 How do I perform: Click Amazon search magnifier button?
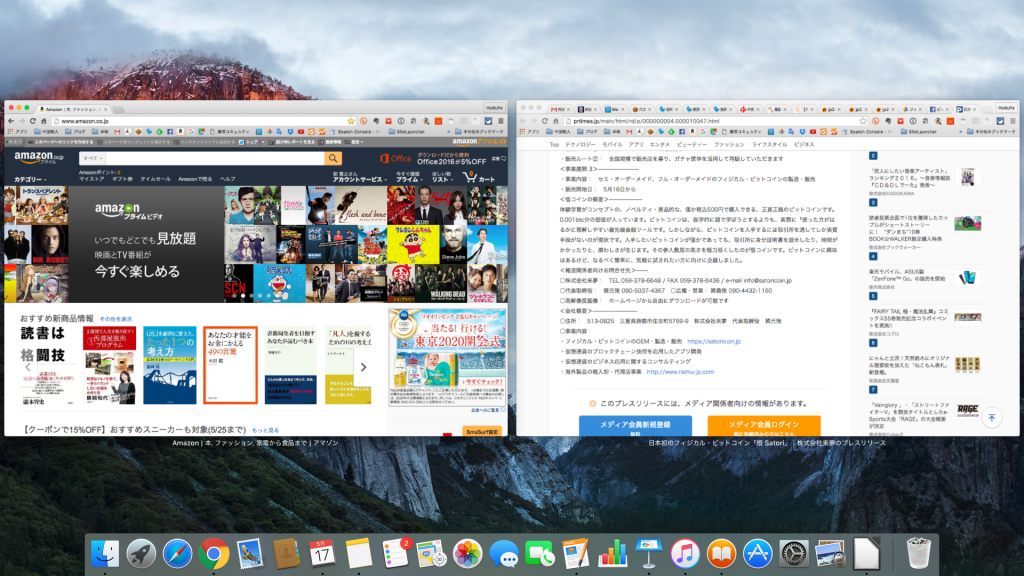[x=333, y=158]
